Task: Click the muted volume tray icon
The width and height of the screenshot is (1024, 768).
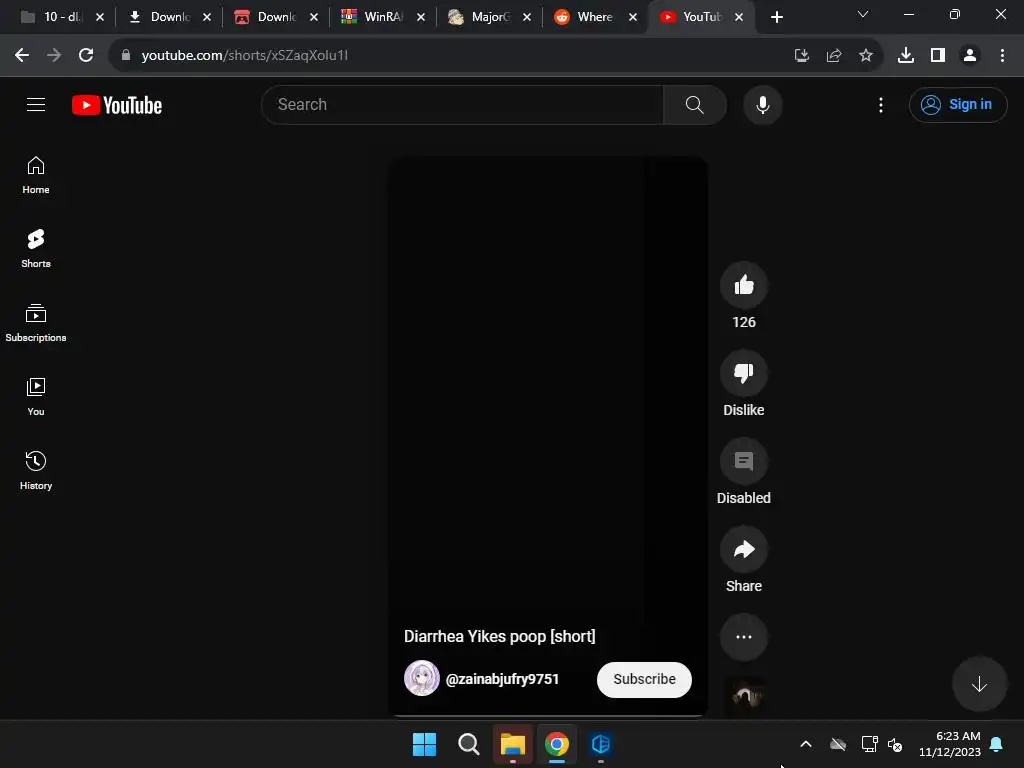Action: (x=895, y=744)
